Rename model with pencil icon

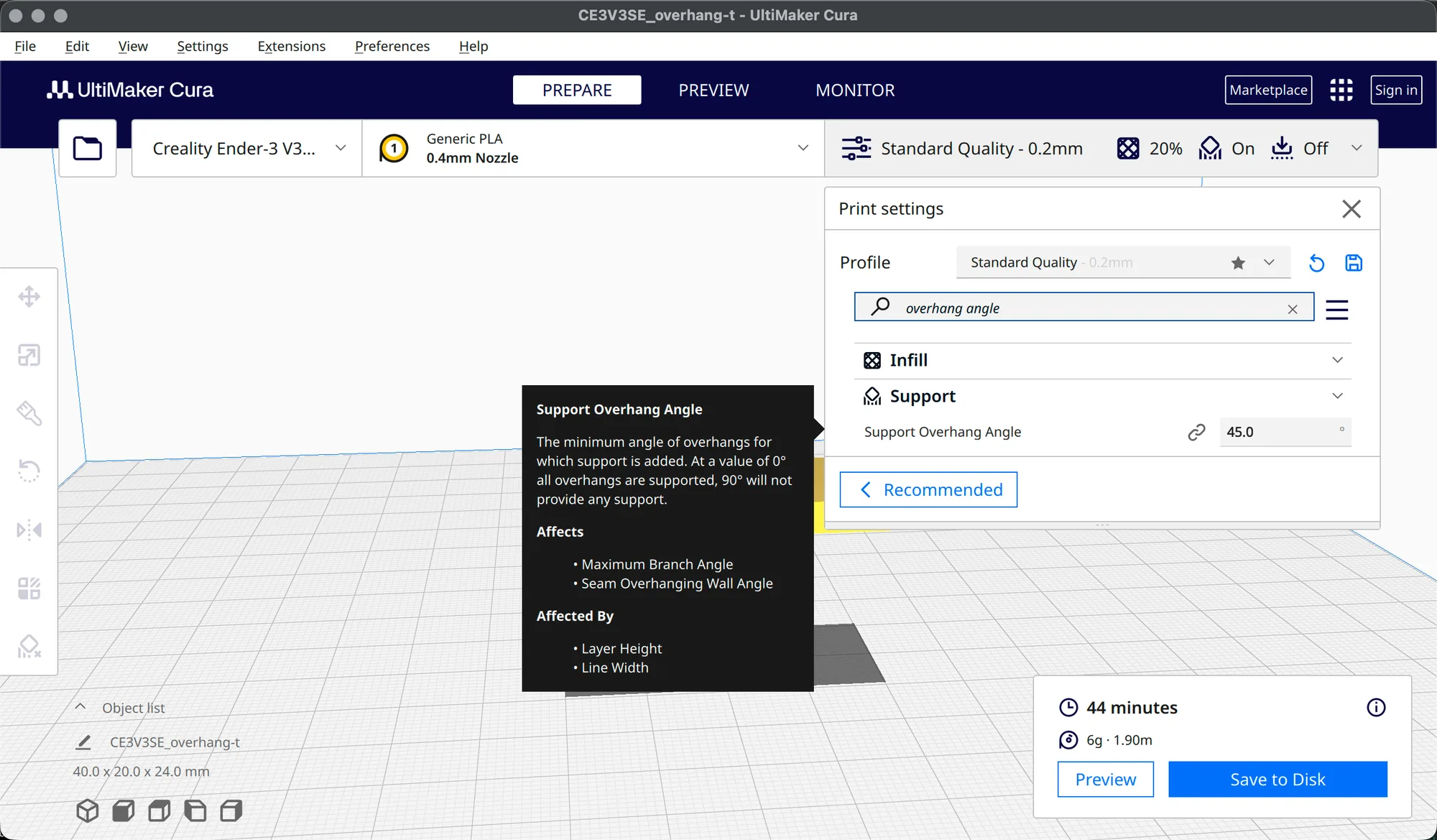83,742
